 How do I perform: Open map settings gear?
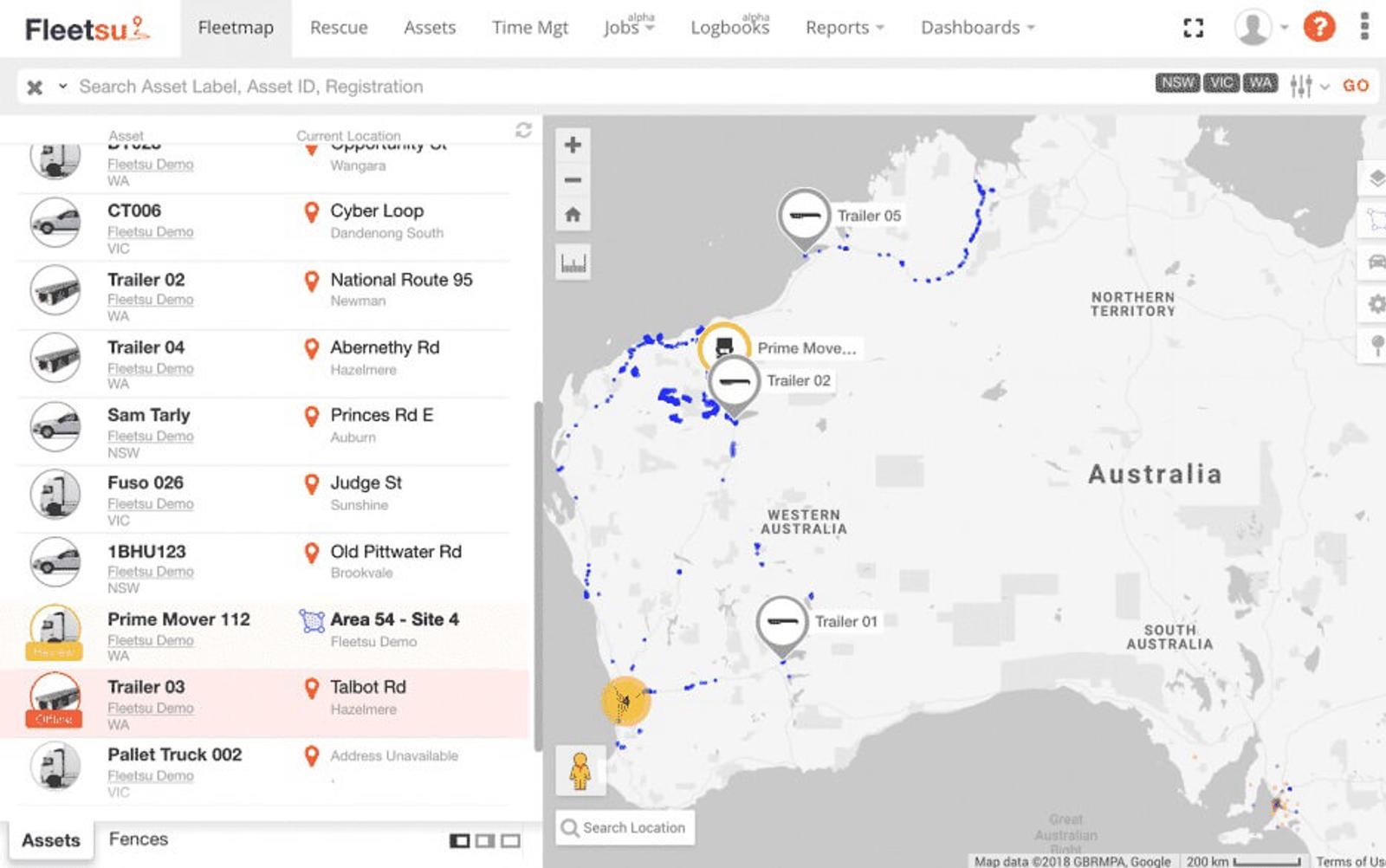(x=1375, y=304)
